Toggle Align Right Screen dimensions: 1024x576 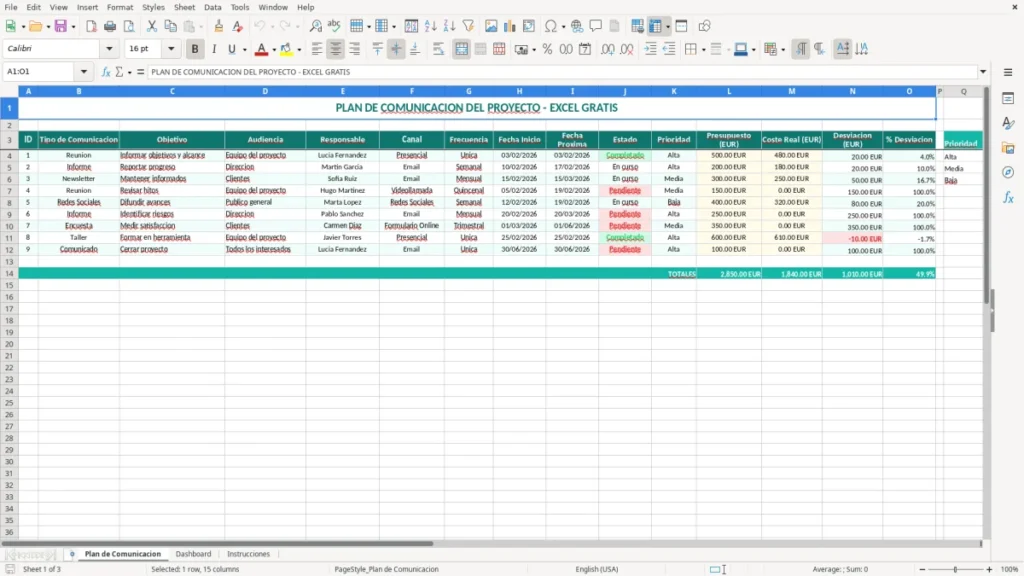(355, 49)
